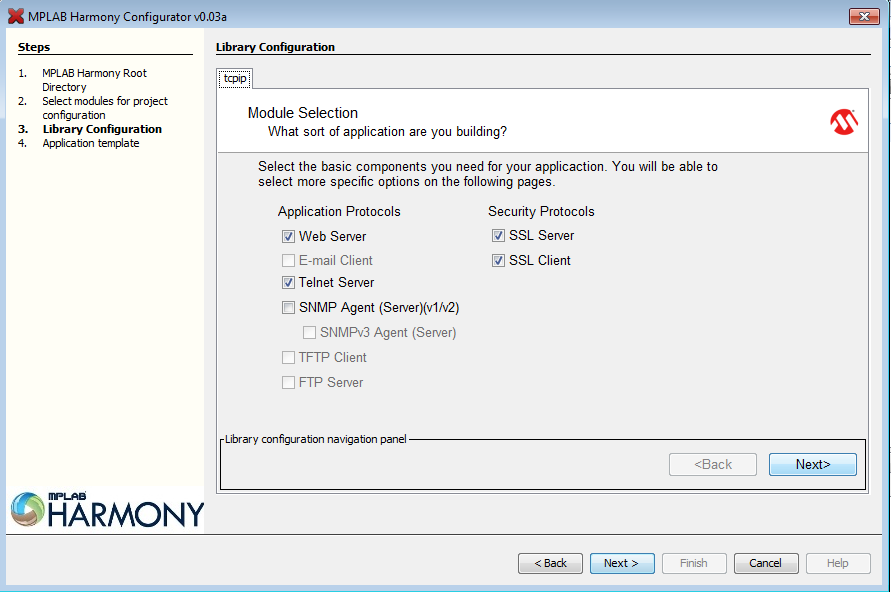
Task: Select step 2 Select modules for project configuration
Action: pos(105,108)
